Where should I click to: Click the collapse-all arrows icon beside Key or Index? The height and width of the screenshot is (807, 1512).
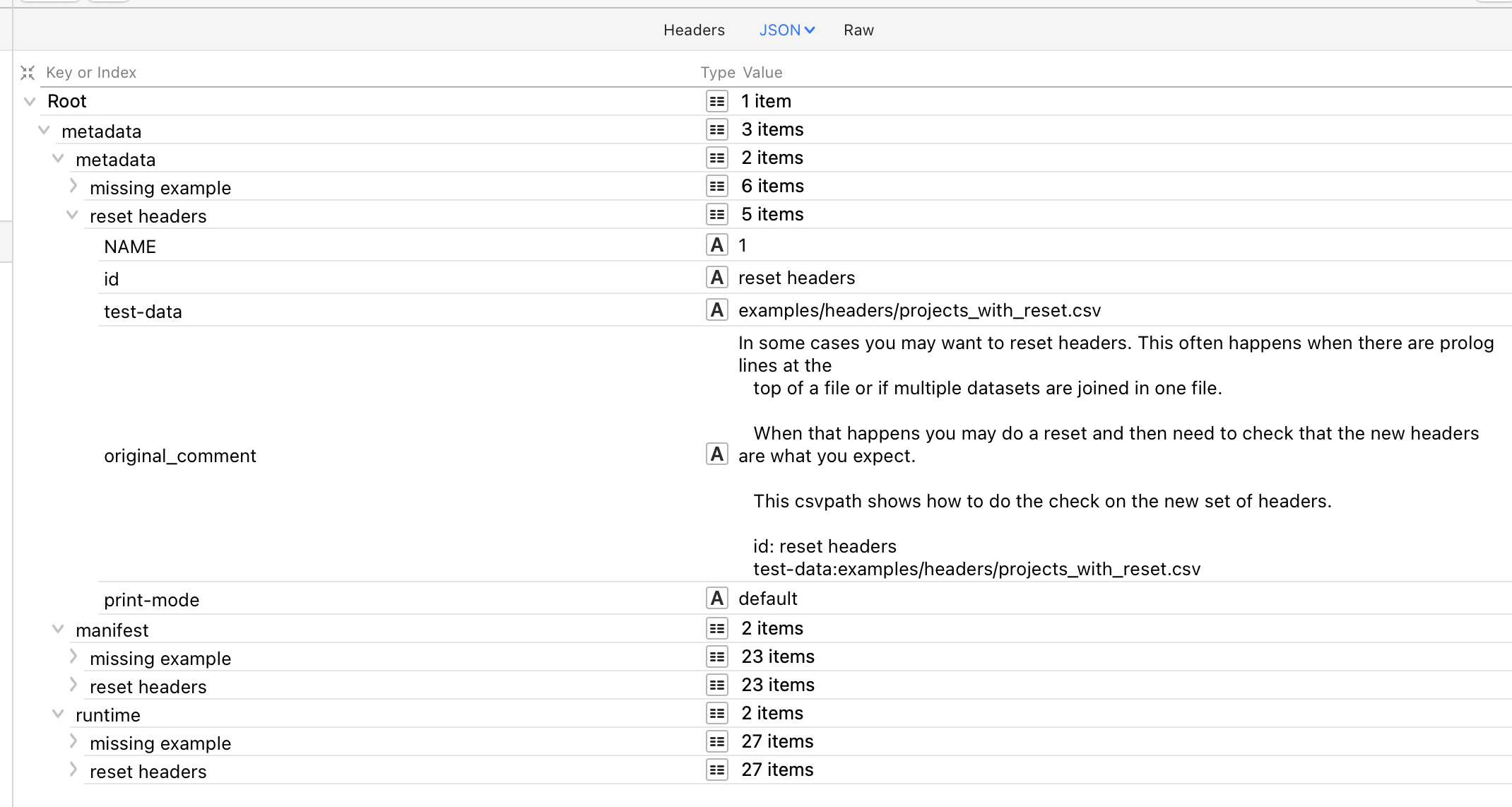click(28, 73)
